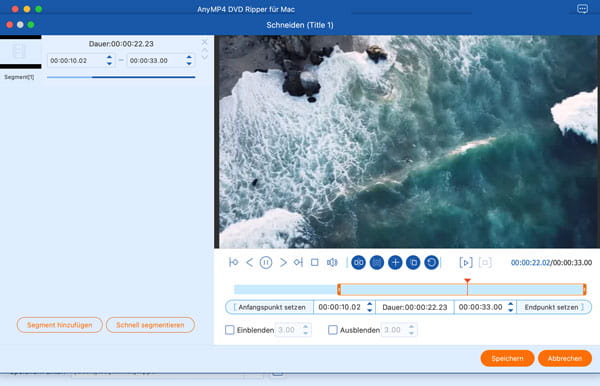Move Segment 1 up with up chevron
This screenshot has height=386, width=600.
click(x=204, y=50)
